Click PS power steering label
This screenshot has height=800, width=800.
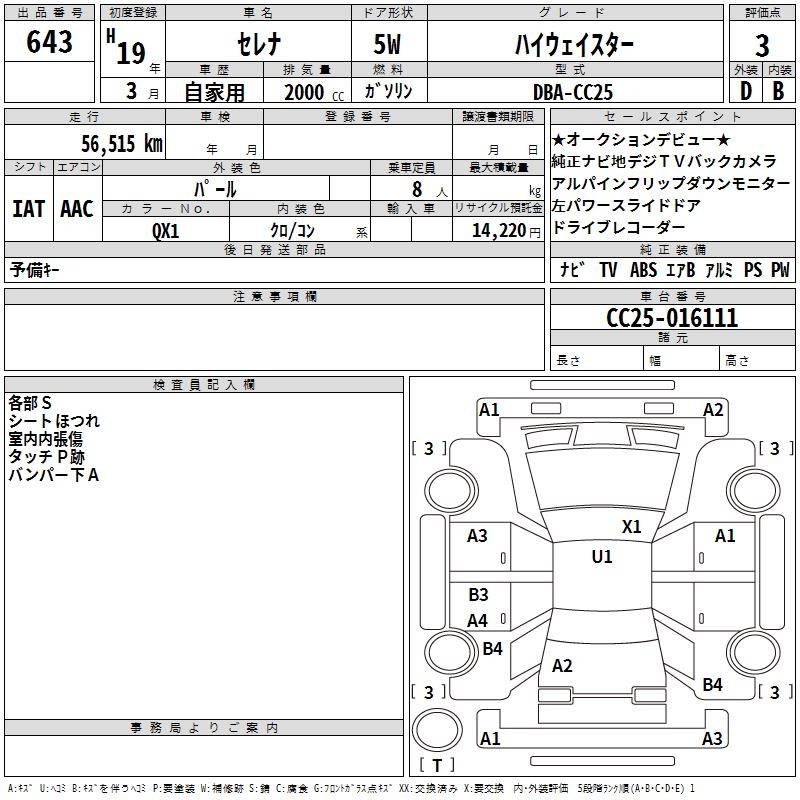[753, 270]
